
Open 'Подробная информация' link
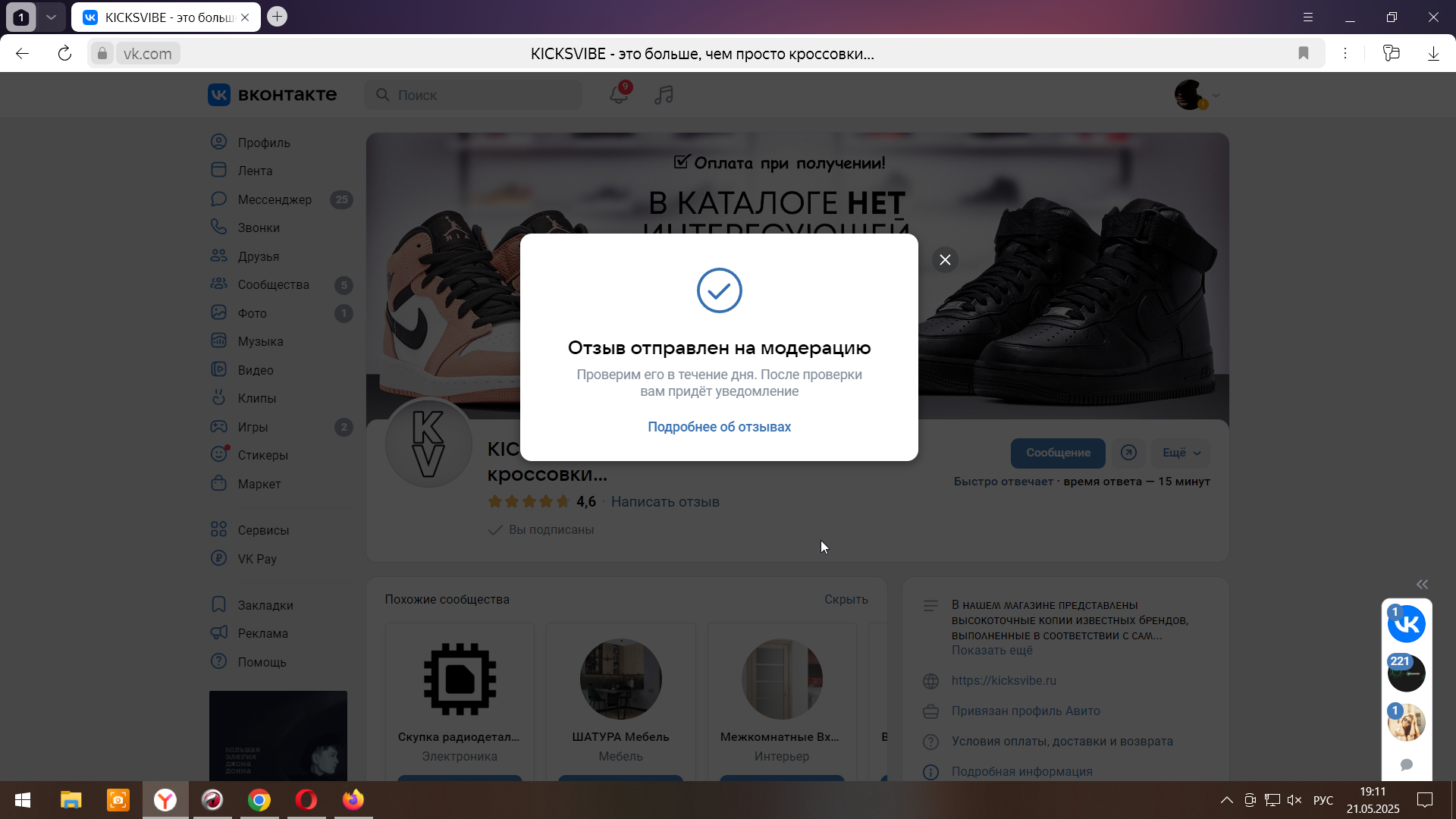point(1021,771)
